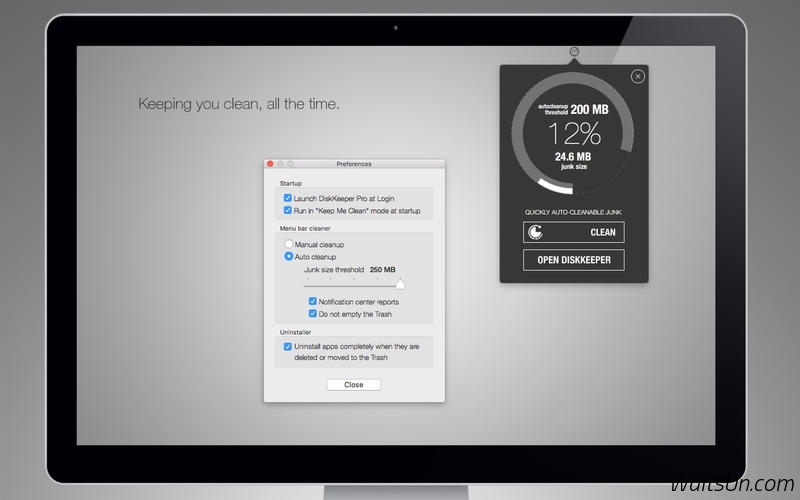Click the red close button of Preferences

(270, 164)
